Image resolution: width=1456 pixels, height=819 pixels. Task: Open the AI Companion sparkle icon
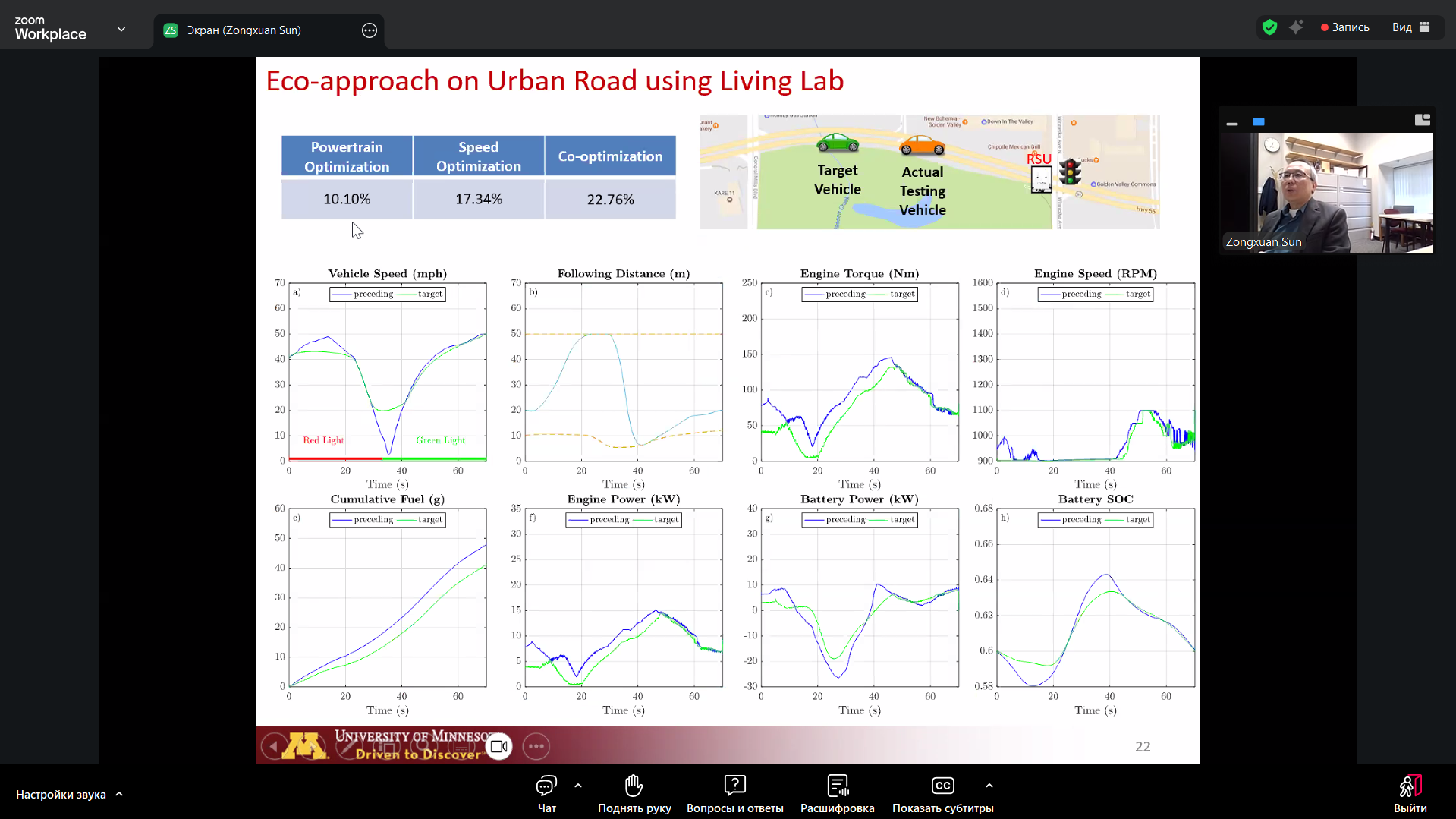tap(1296, 27)
